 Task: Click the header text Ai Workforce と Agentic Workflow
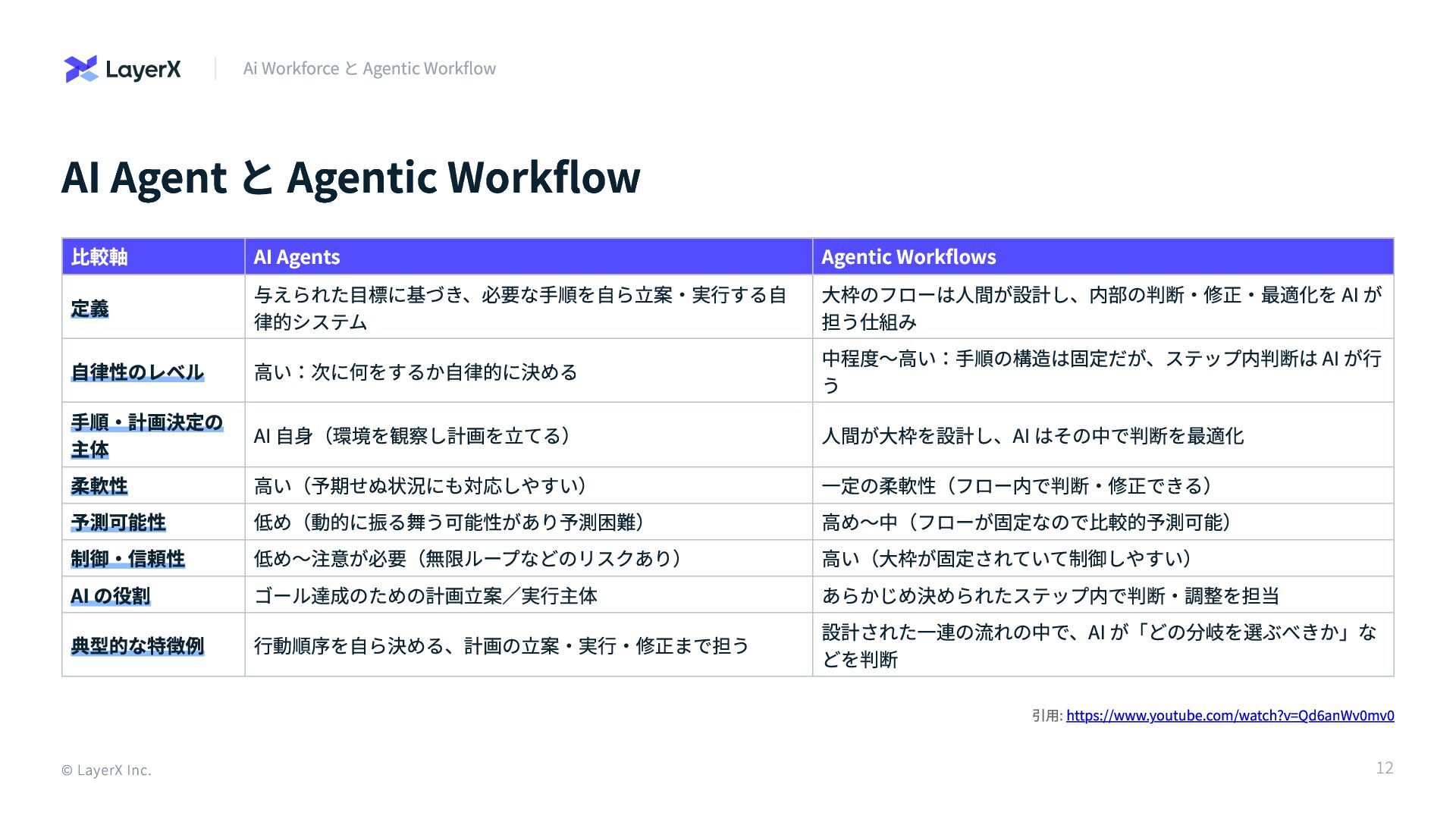369,68
